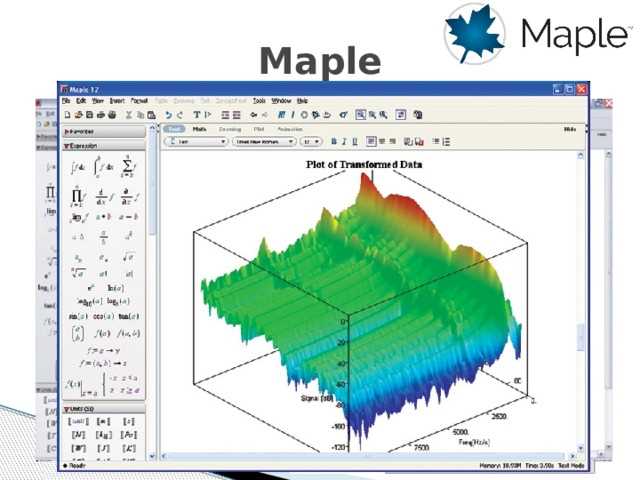Click the Text Mode indicator in the status bar

pos(571,465)
